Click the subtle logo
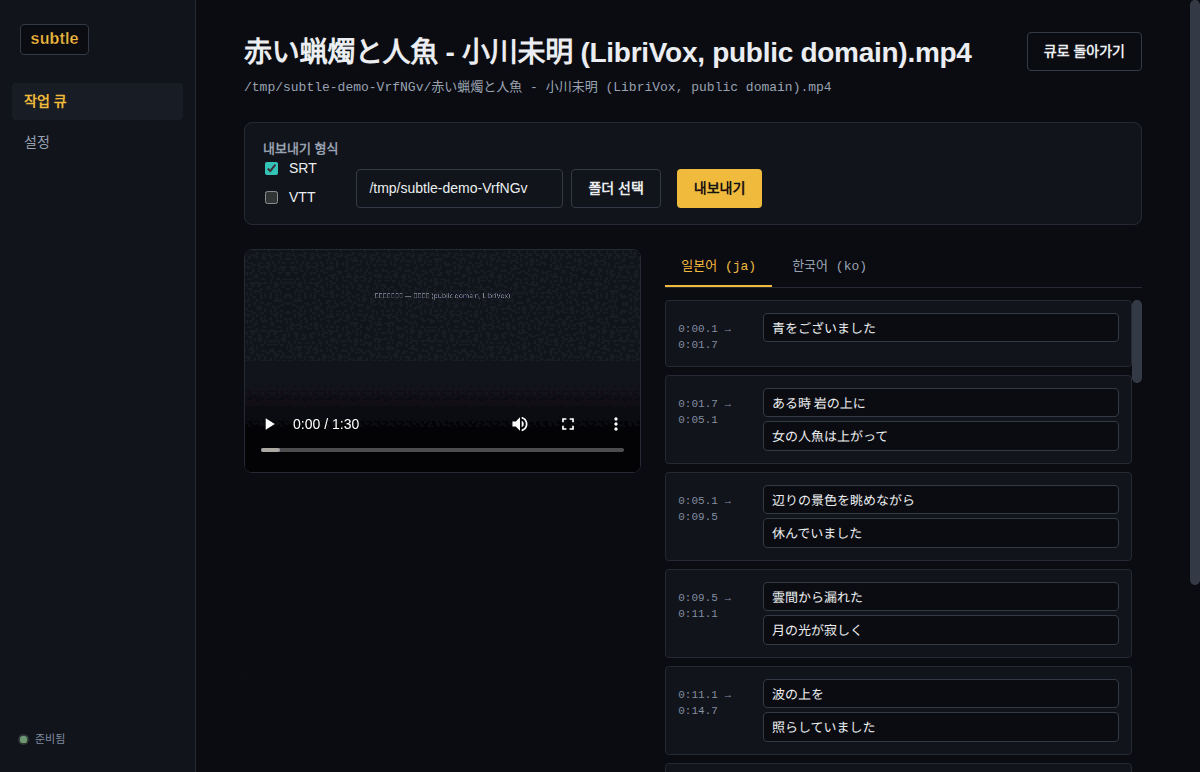The height and width of the screenshot is (772, 1200). click(x=54, y=39)
